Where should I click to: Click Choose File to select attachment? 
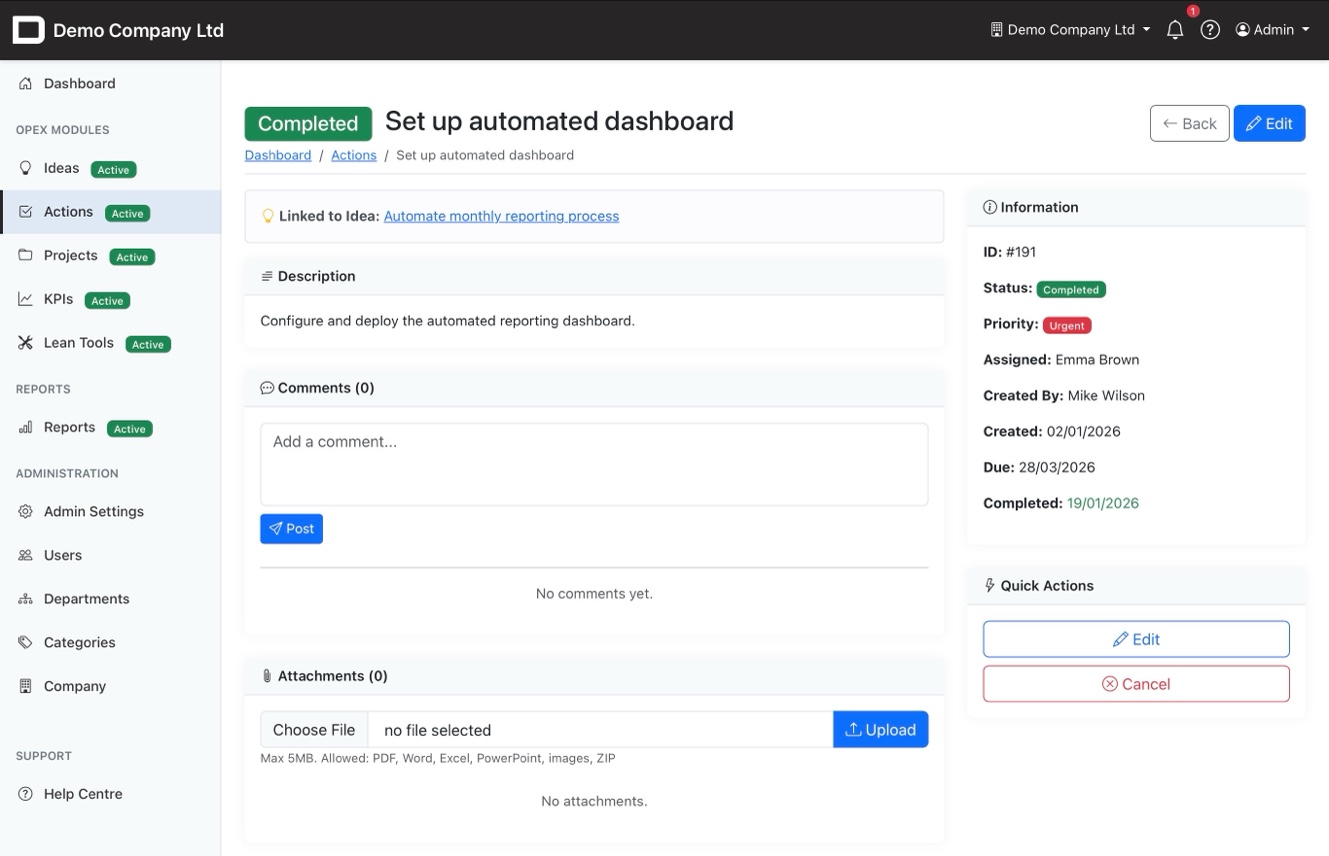[314, 730]
